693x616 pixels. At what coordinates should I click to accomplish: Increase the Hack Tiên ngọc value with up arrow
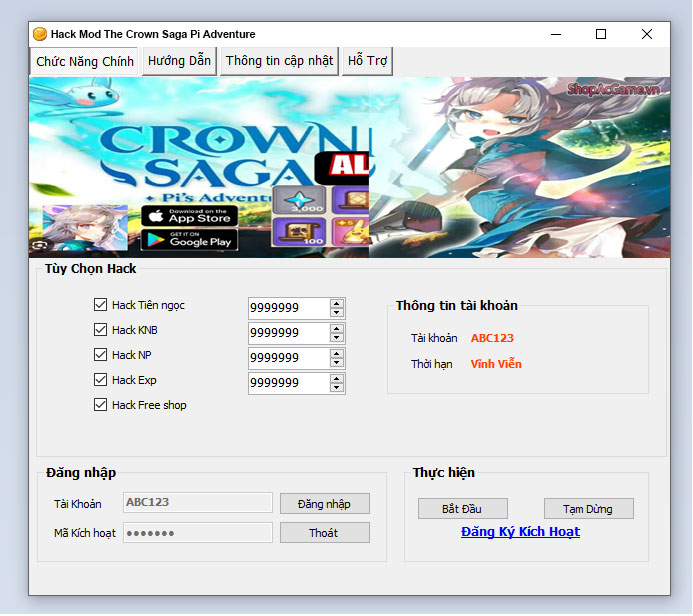pyautogui.click(x=337, y=304)
